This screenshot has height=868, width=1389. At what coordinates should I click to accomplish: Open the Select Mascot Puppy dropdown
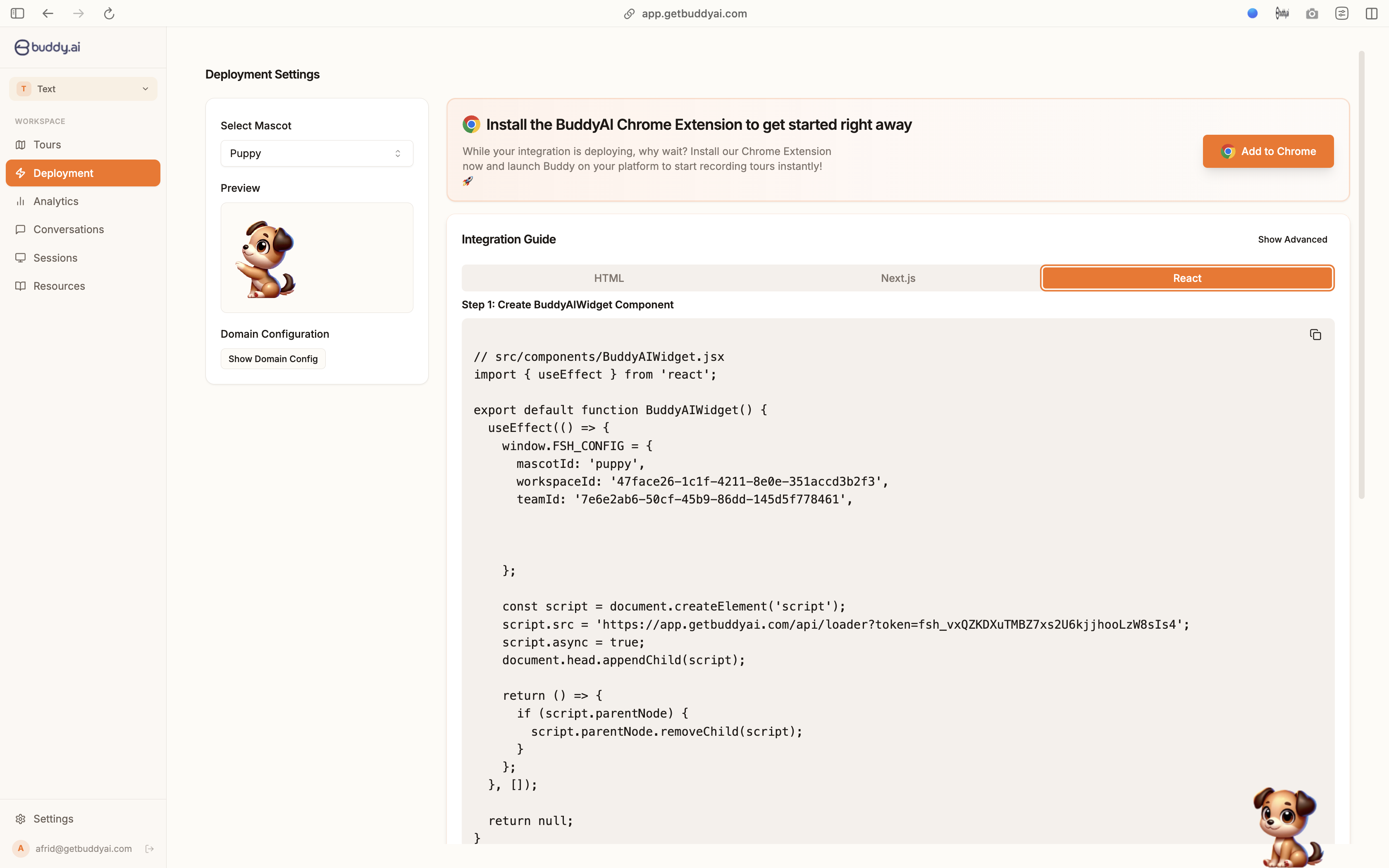tap(317, 153)
